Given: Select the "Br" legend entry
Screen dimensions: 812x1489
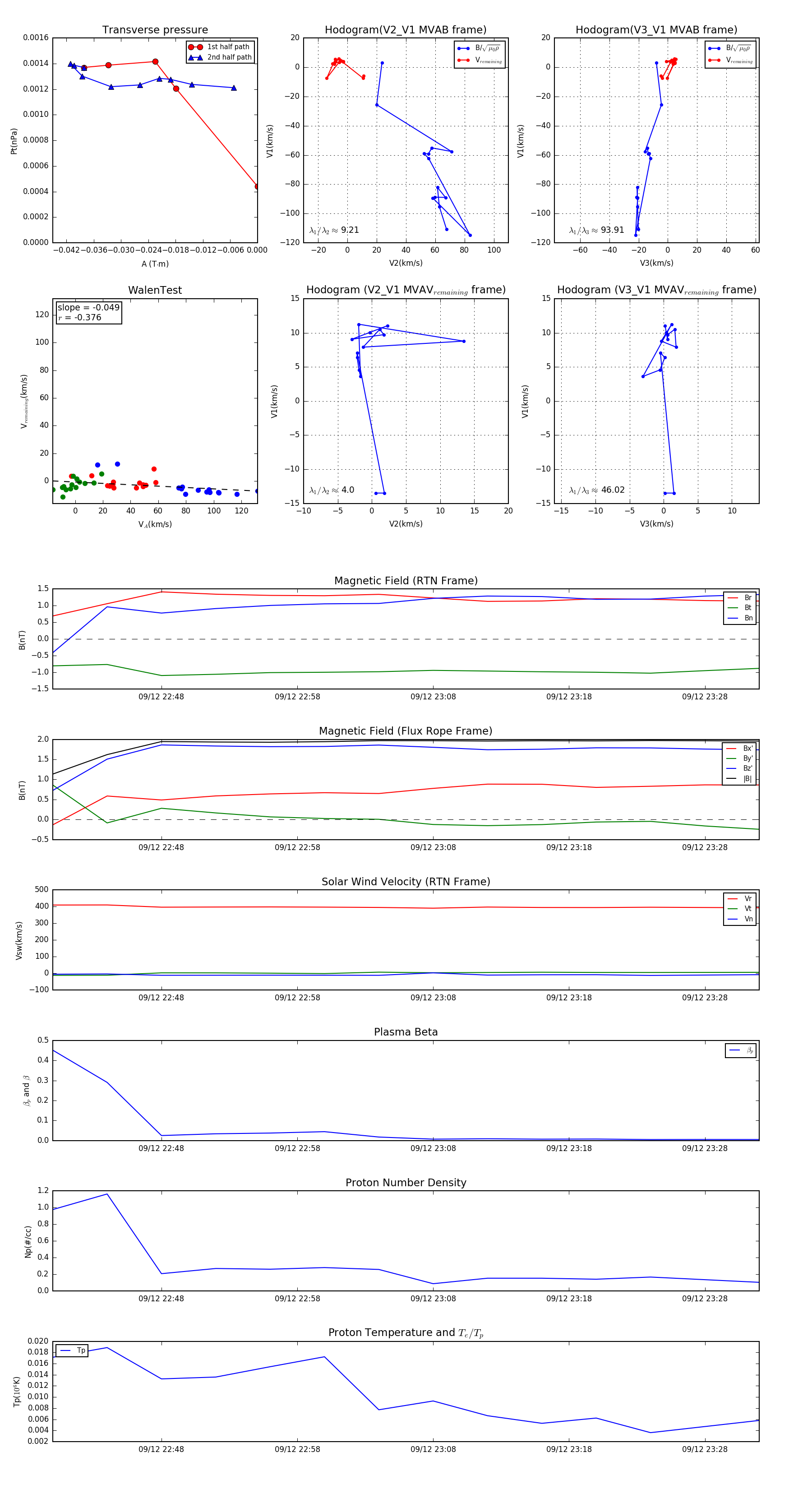Looking at the screenshot, I should click(x=740, y=598).
